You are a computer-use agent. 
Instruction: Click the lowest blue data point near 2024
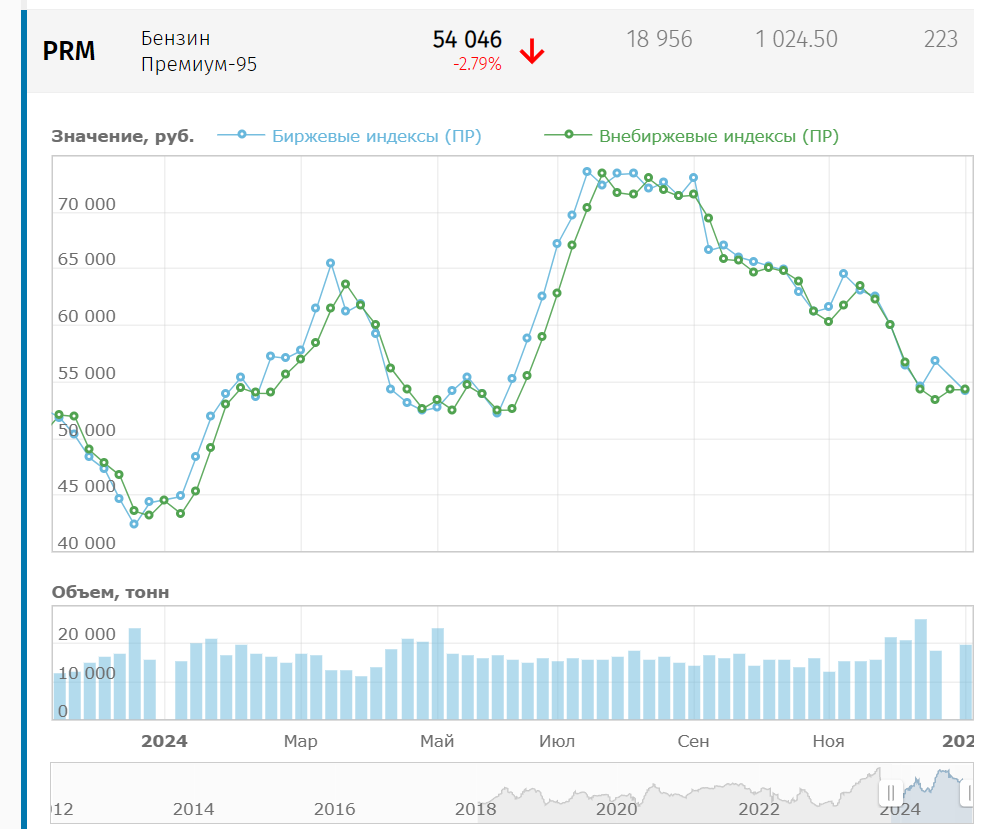(x=134, y=523)
